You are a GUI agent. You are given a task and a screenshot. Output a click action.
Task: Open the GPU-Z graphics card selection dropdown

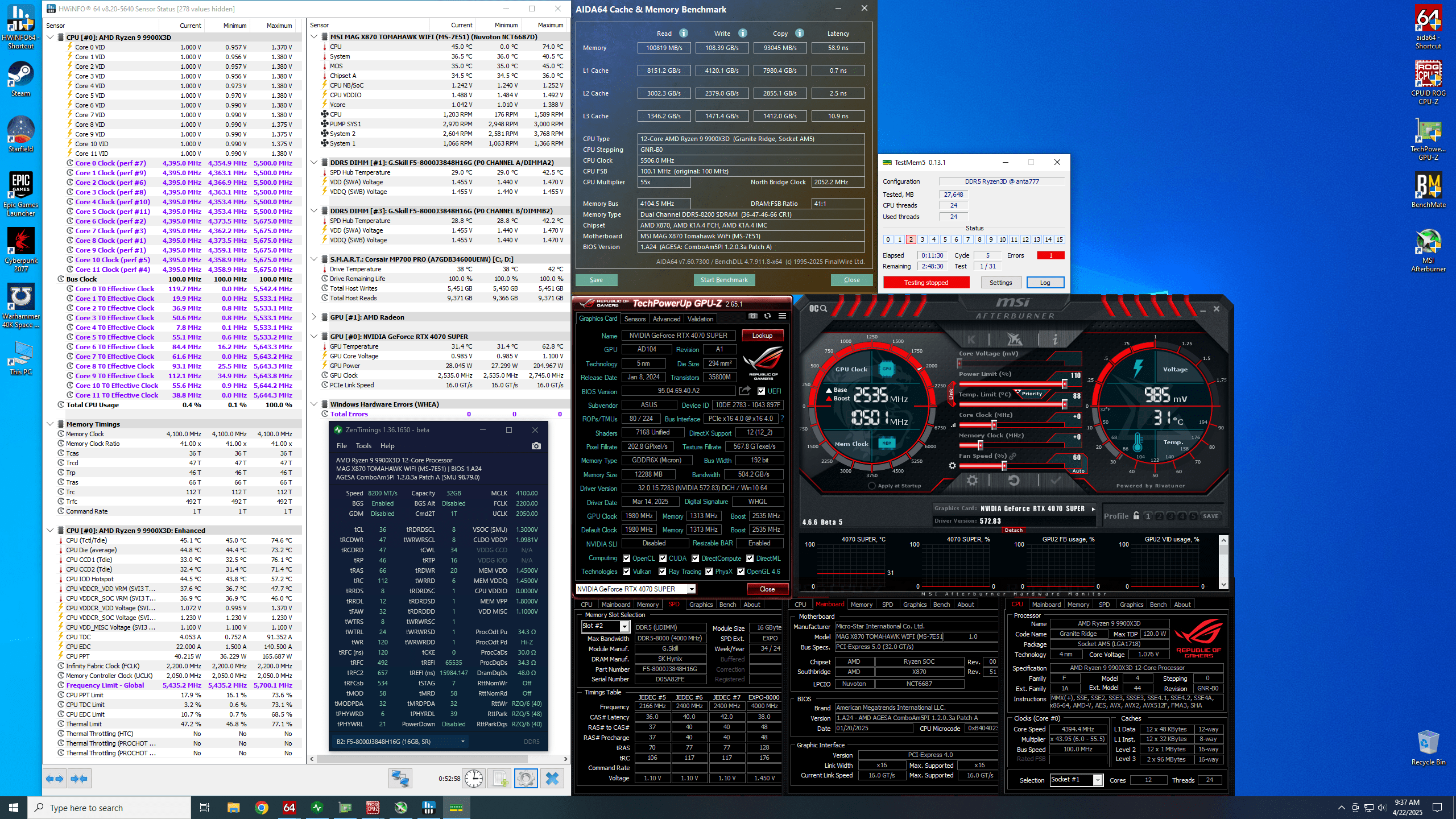692,589
